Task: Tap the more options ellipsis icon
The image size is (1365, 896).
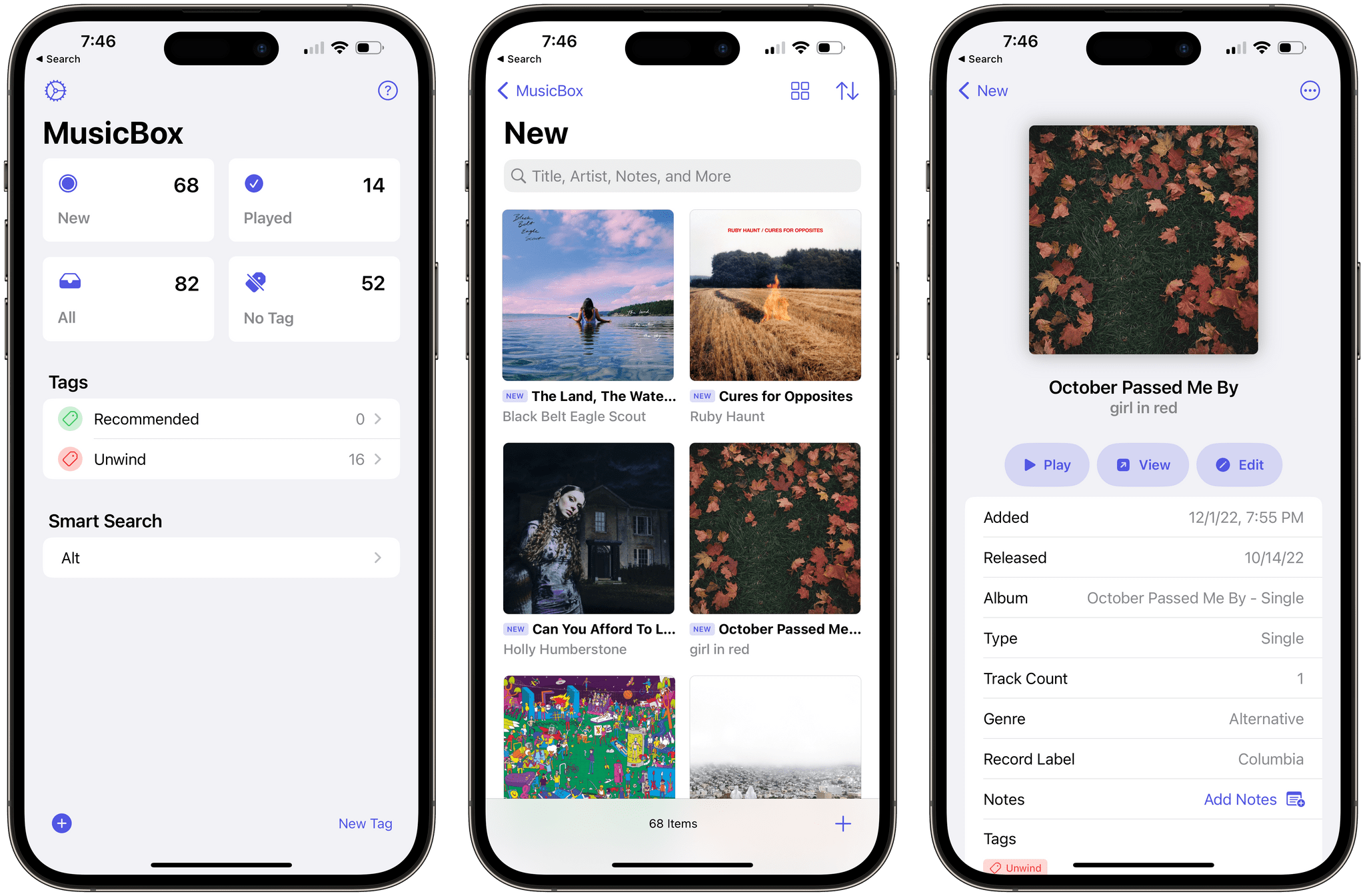Action: [1310, 90]
